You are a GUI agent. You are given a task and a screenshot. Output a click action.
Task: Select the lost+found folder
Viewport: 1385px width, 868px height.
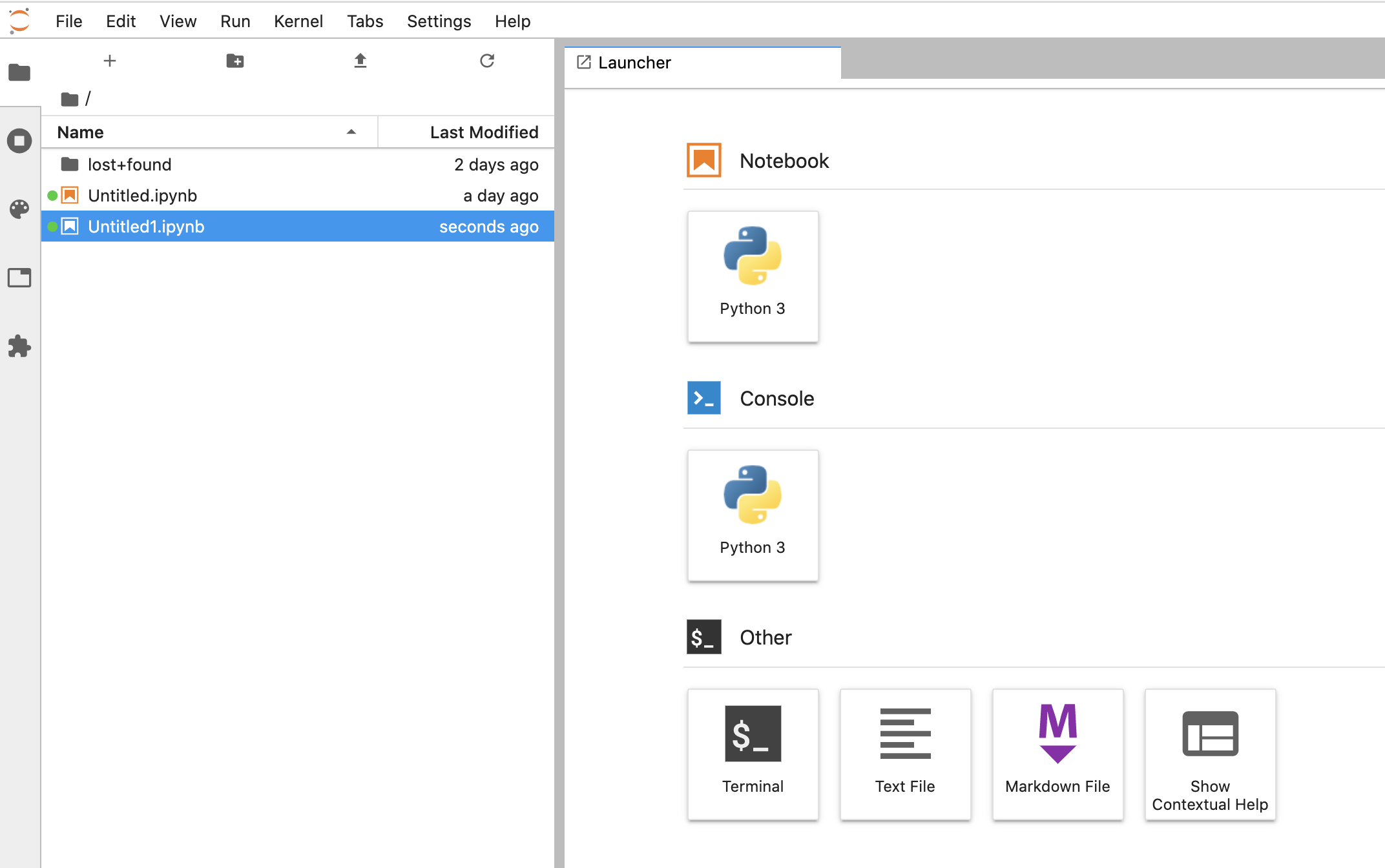coord(129,165)
